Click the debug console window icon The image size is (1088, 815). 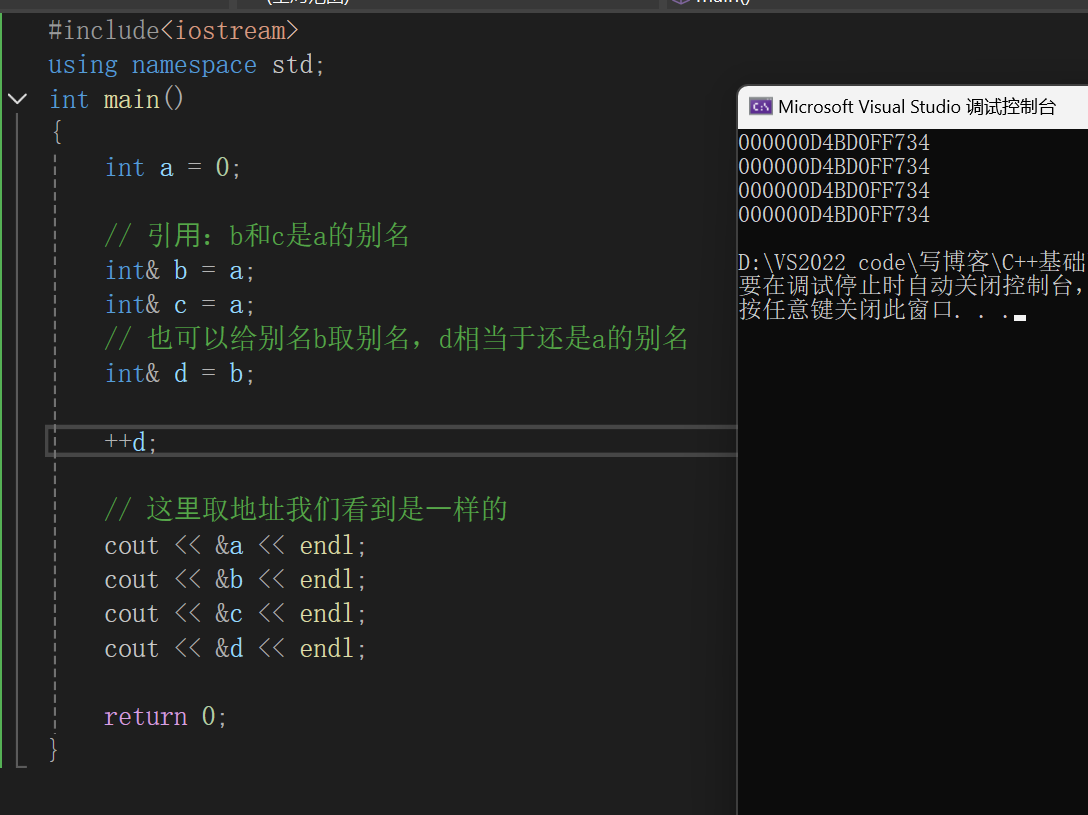[760, 107]
